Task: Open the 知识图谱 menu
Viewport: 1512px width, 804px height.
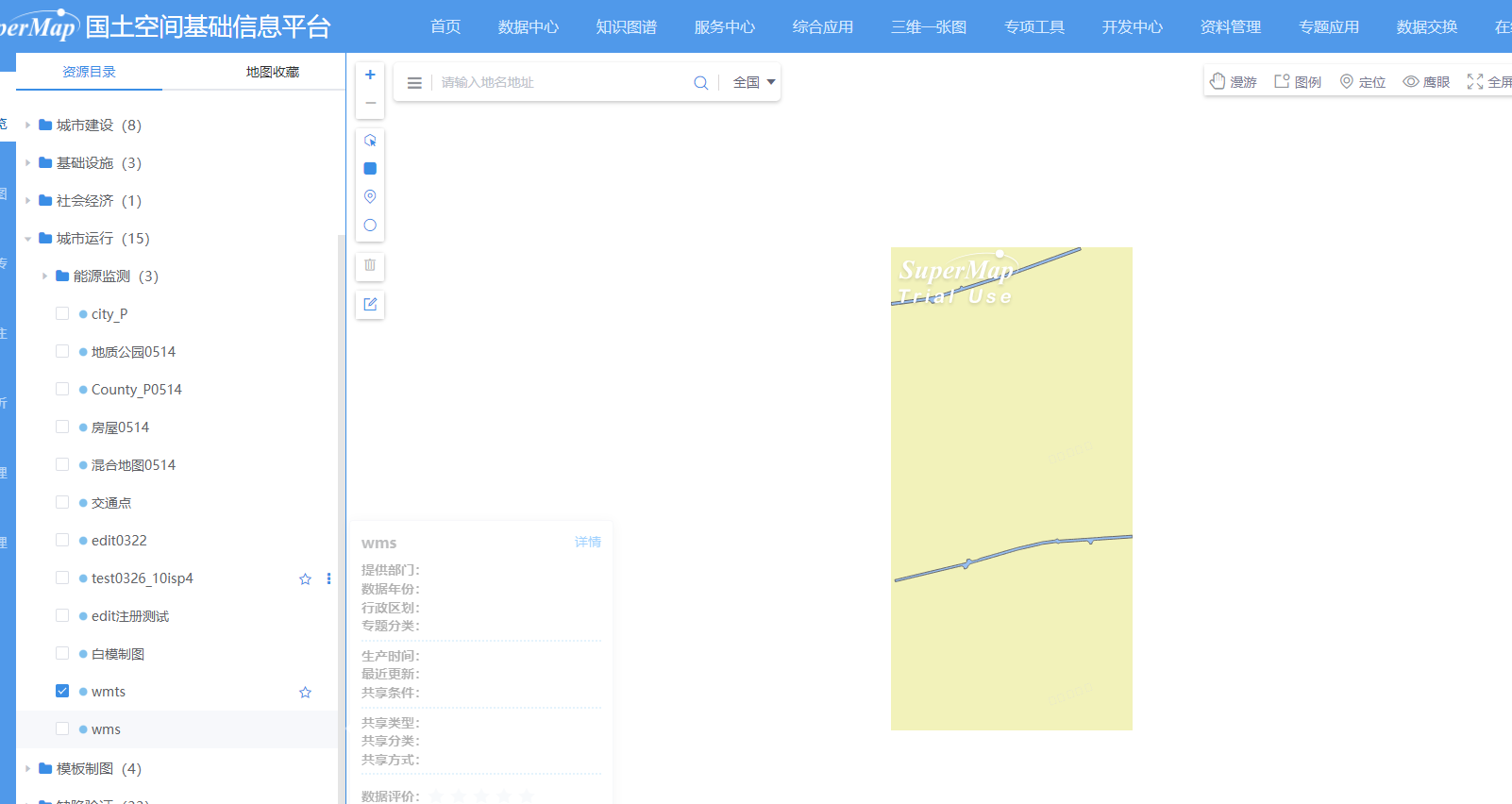Action: [x=627, y=26]
